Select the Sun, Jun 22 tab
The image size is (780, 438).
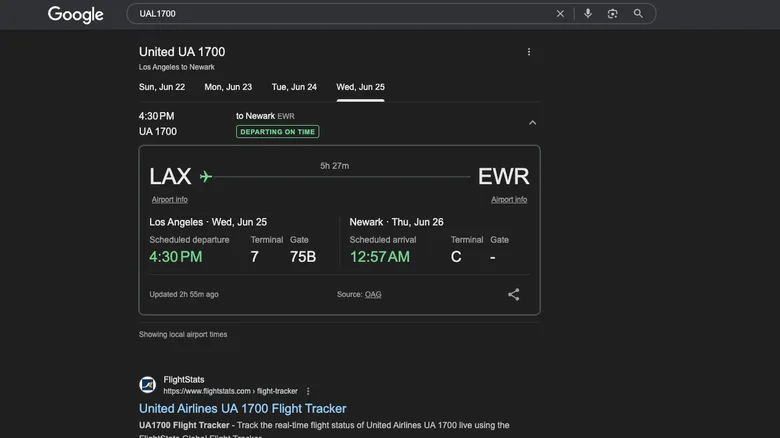tap(162, 87)
